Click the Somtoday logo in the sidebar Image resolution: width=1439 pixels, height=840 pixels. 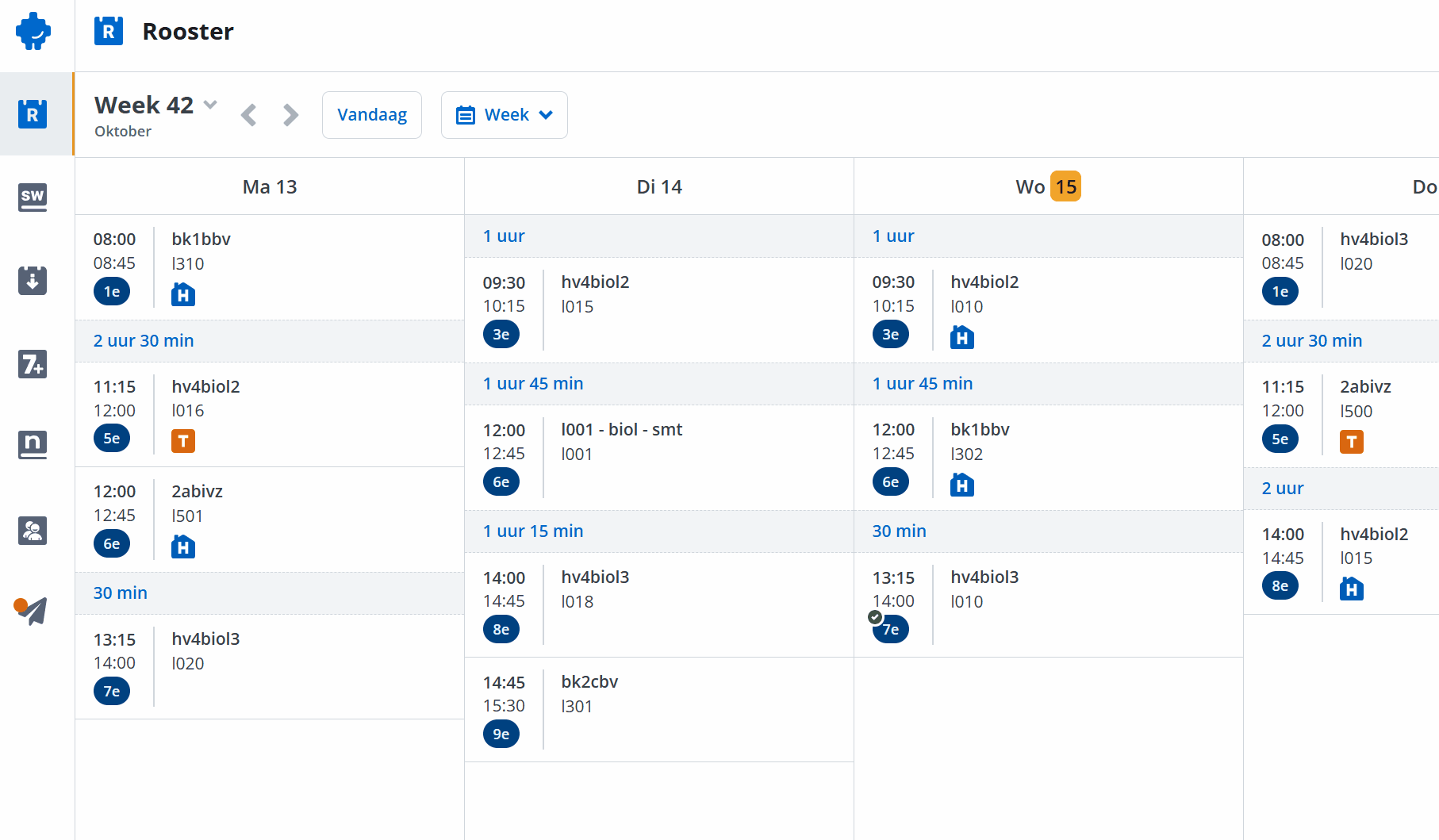point(33,32)
